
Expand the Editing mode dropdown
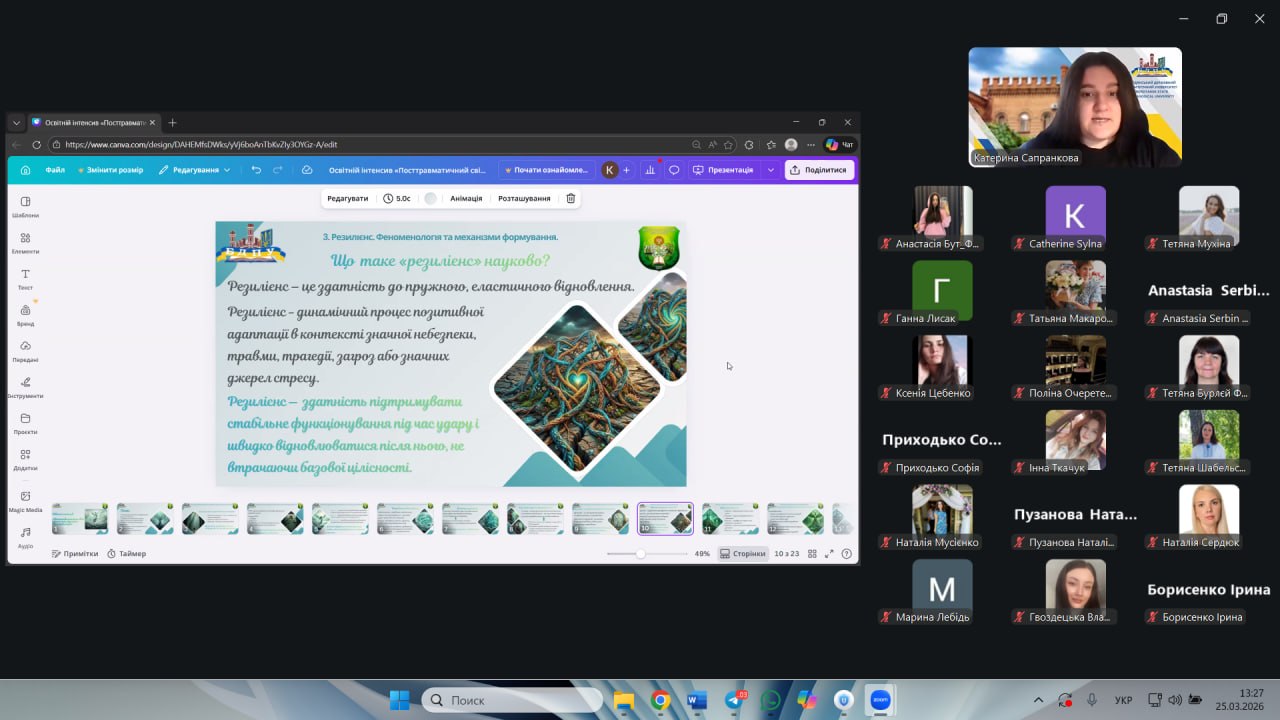(194, 170)
